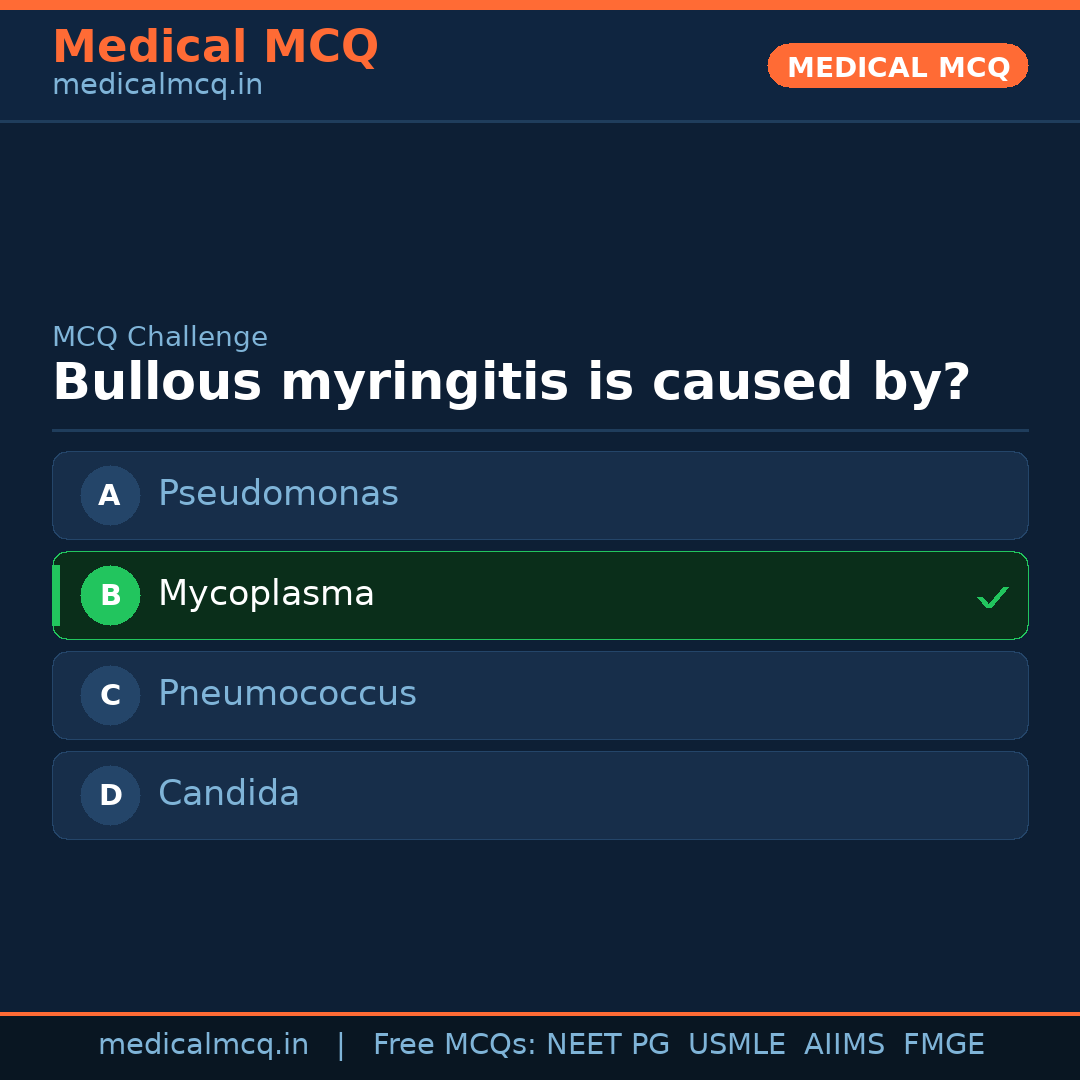
Task: Click the green B circle badge
Action: pyautogui.click(x=110, y=595)
